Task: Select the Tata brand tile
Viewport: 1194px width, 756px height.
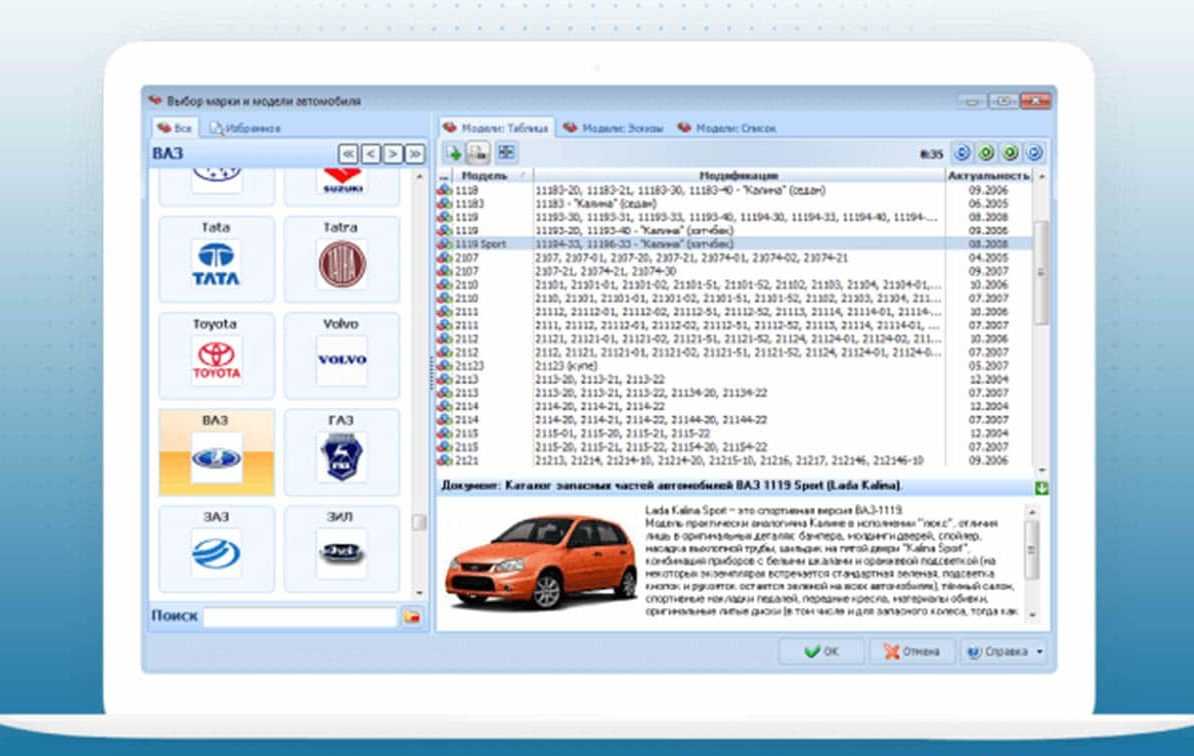Action: coord(216,259)
